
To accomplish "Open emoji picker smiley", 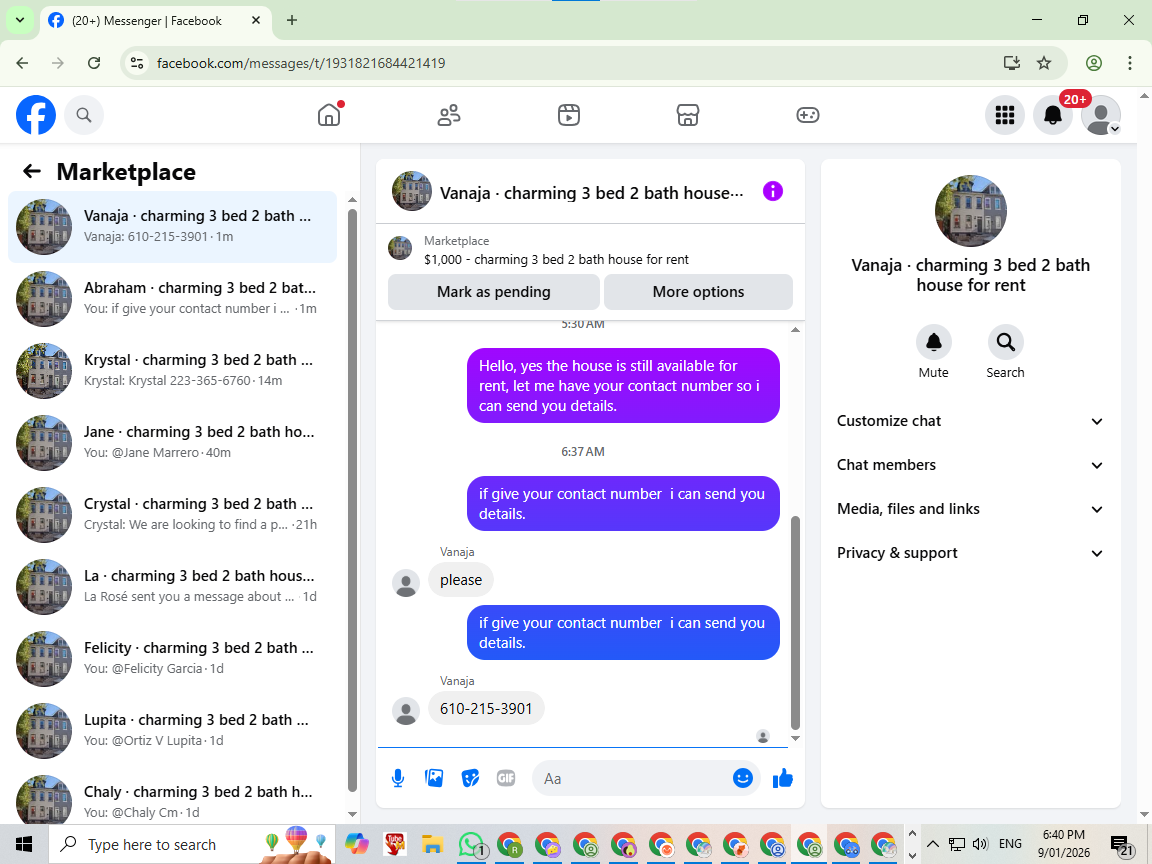I will click(x=743, y=778).
